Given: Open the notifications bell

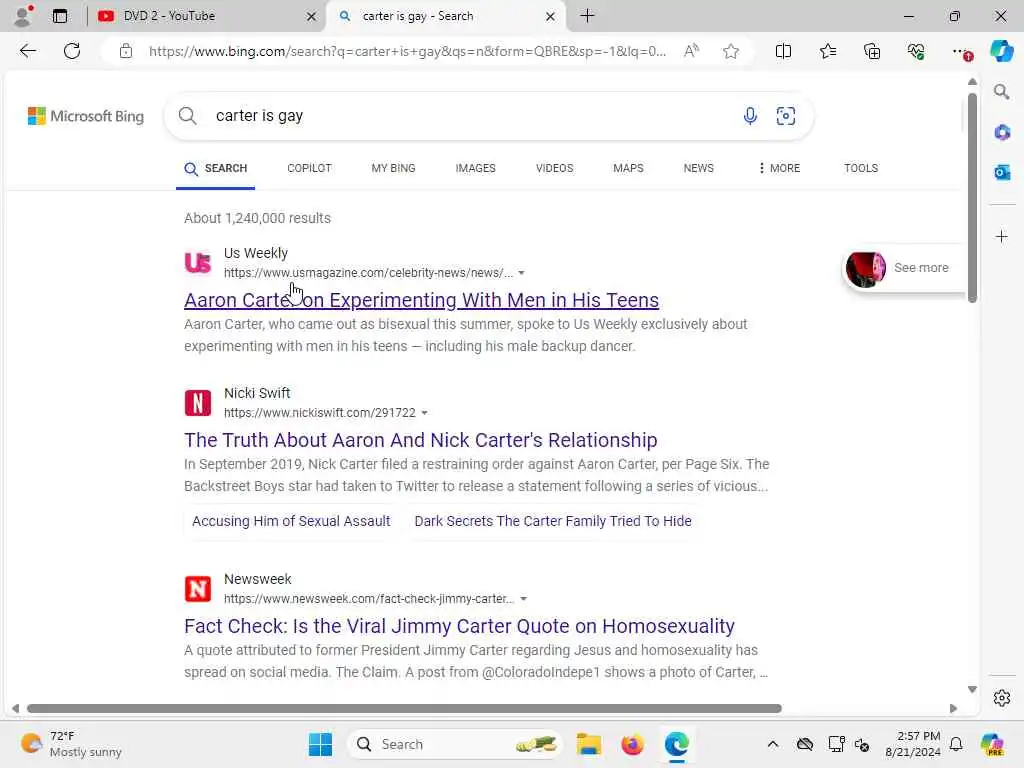Looking at the screenshot, I should tap(956, 744).
